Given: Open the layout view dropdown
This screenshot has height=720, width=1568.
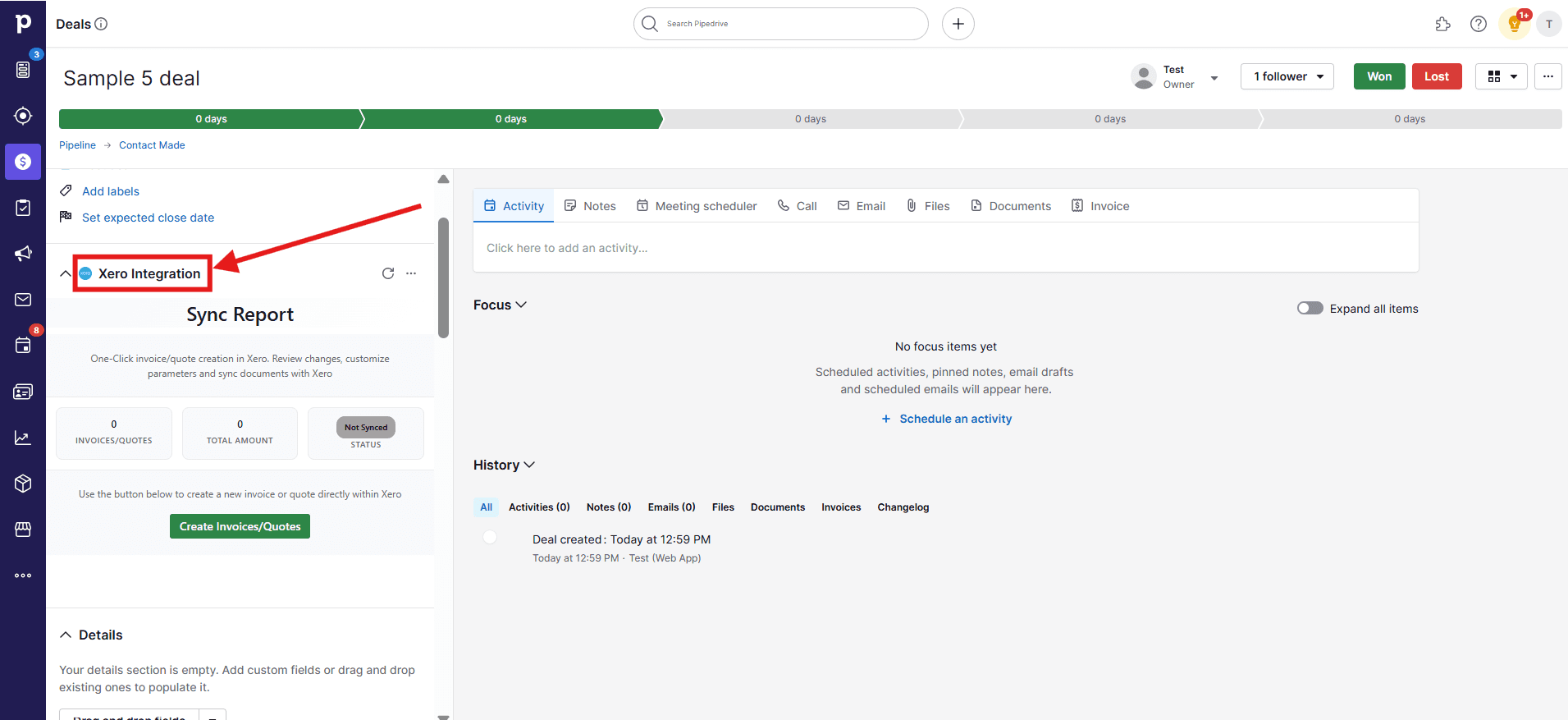Looking at the screenshot, I should point(1502,76).
